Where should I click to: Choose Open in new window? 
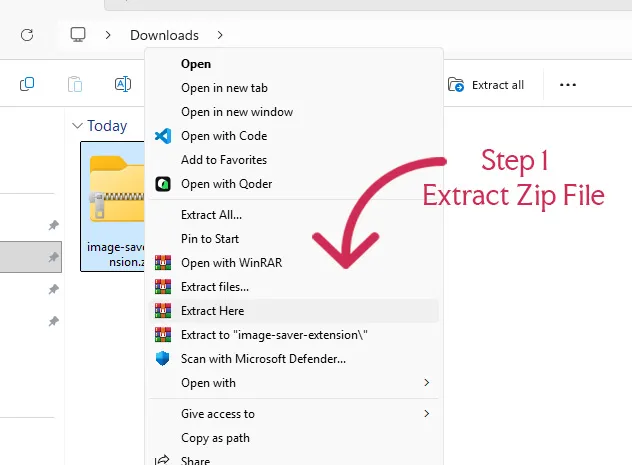tap(294, 112)
